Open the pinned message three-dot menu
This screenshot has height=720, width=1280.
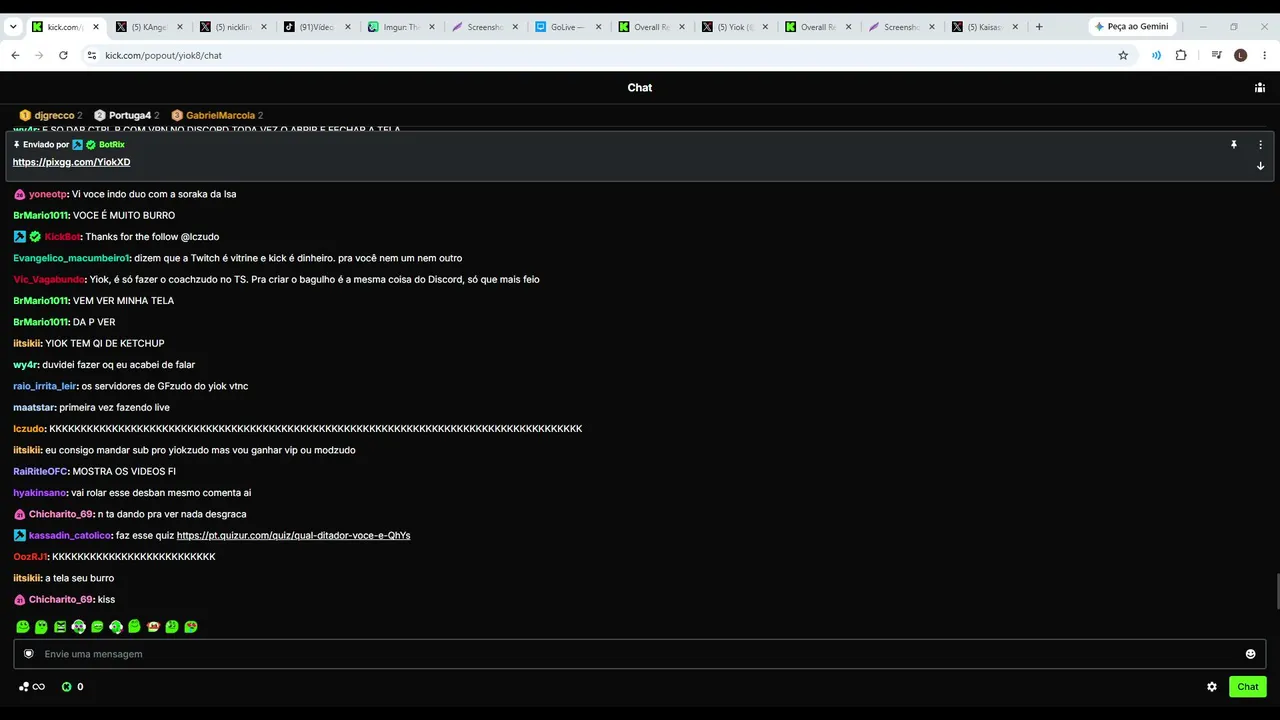(1260, 145)
